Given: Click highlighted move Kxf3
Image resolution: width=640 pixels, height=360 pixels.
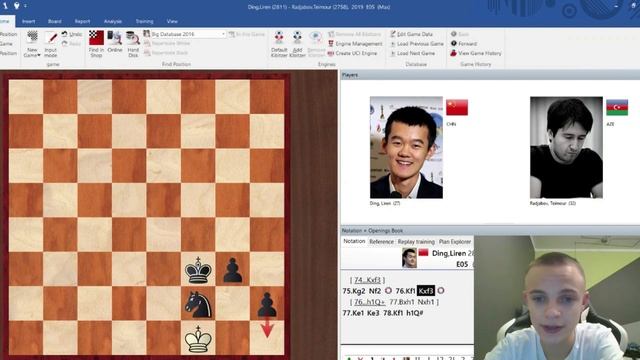Looking at the screenshot, I should coord(426,291).
